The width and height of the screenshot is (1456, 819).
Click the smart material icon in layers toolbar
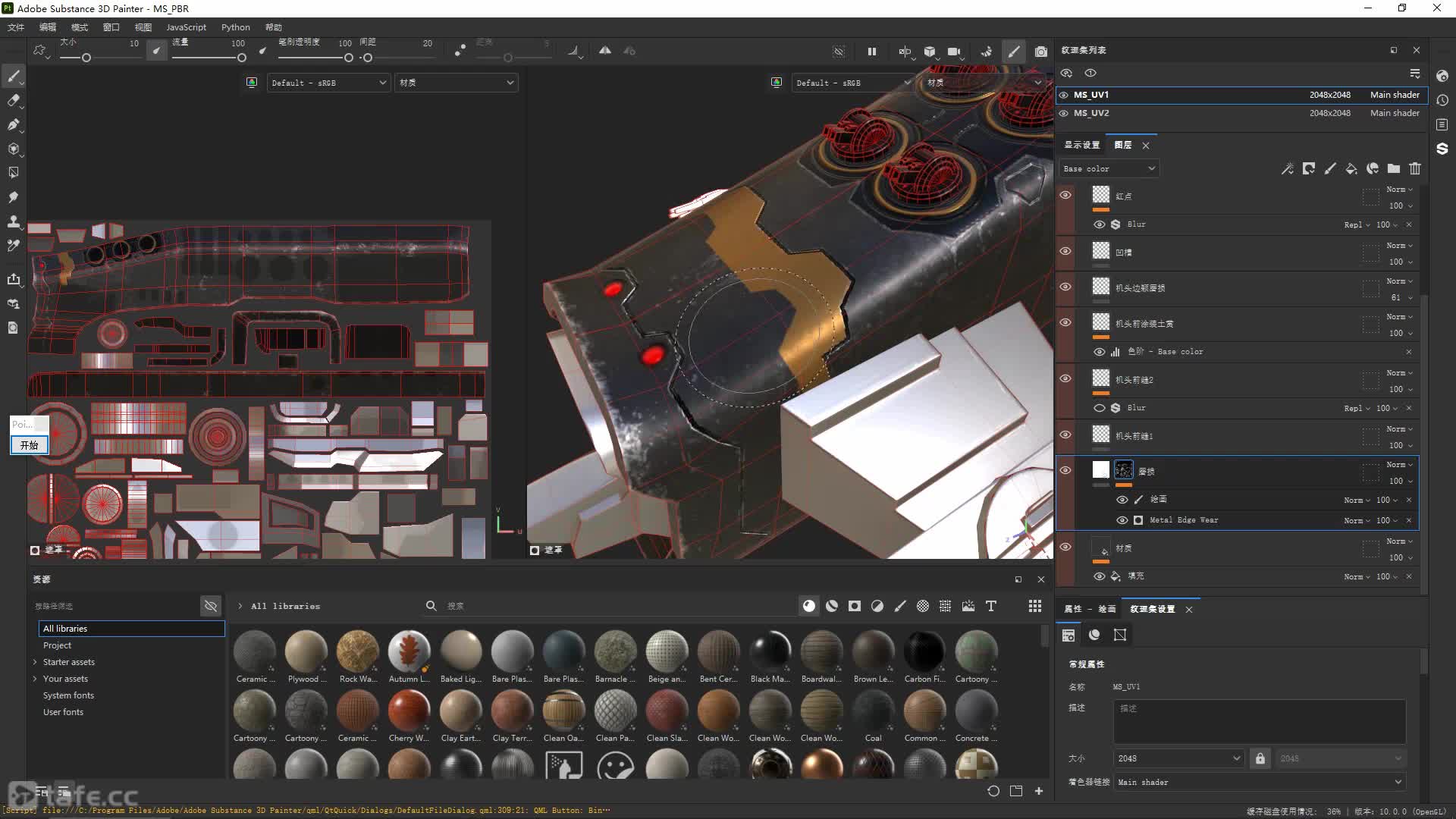point(1372,168)
